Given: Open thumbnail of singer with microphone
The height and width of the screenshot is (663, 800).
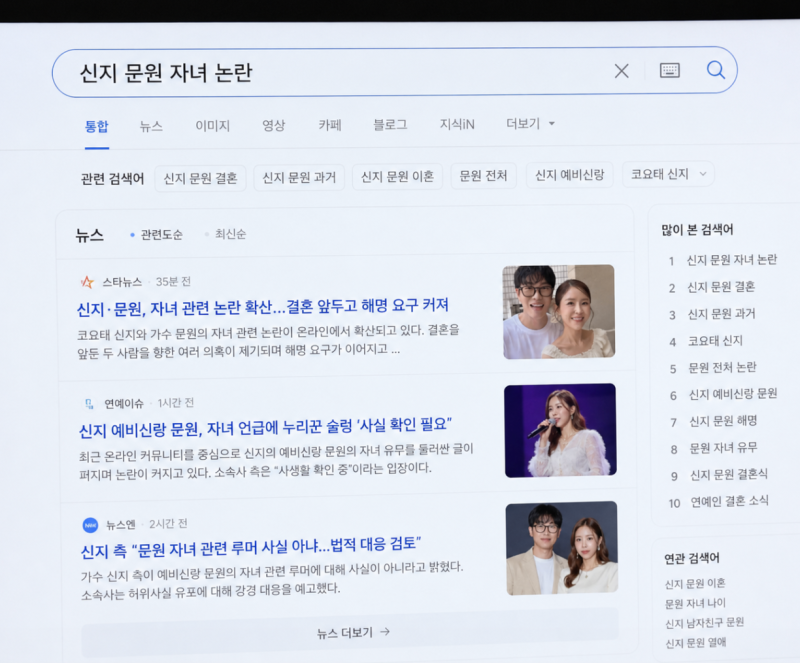Looking at the screenshot, I should (x=560, y=430).
